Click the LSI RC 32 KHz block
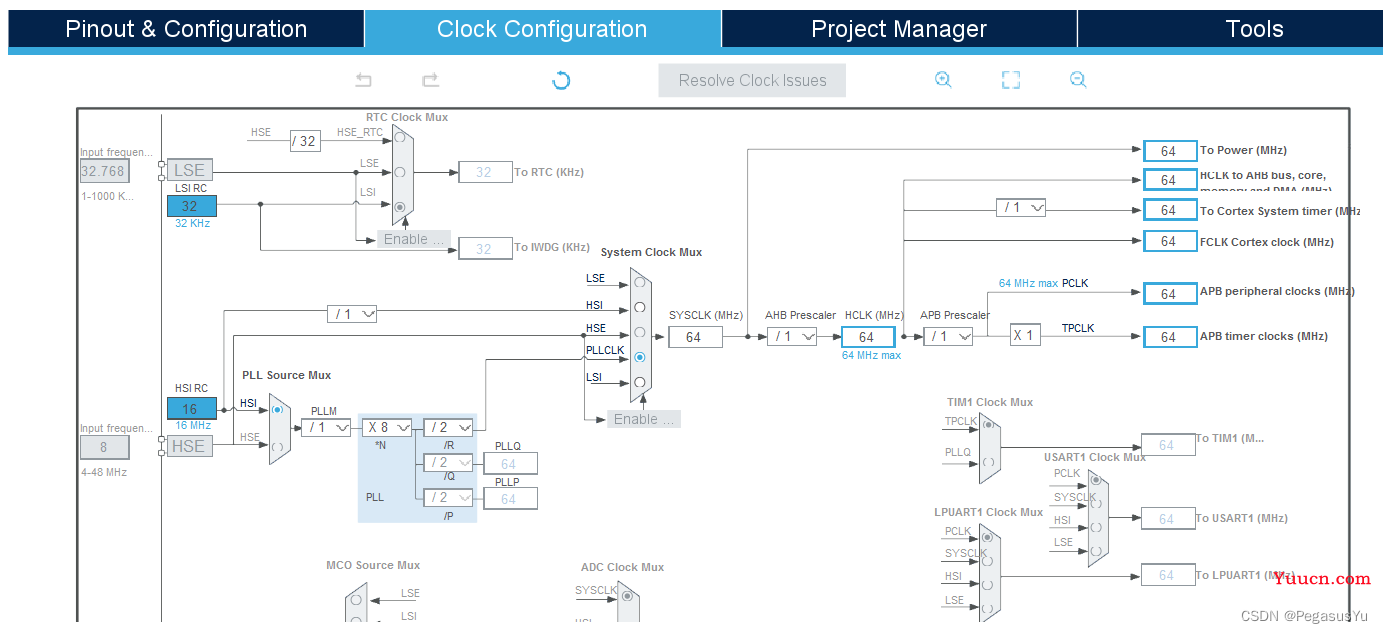Screen dimensions: 1383x633 click(x=190, y=206)
